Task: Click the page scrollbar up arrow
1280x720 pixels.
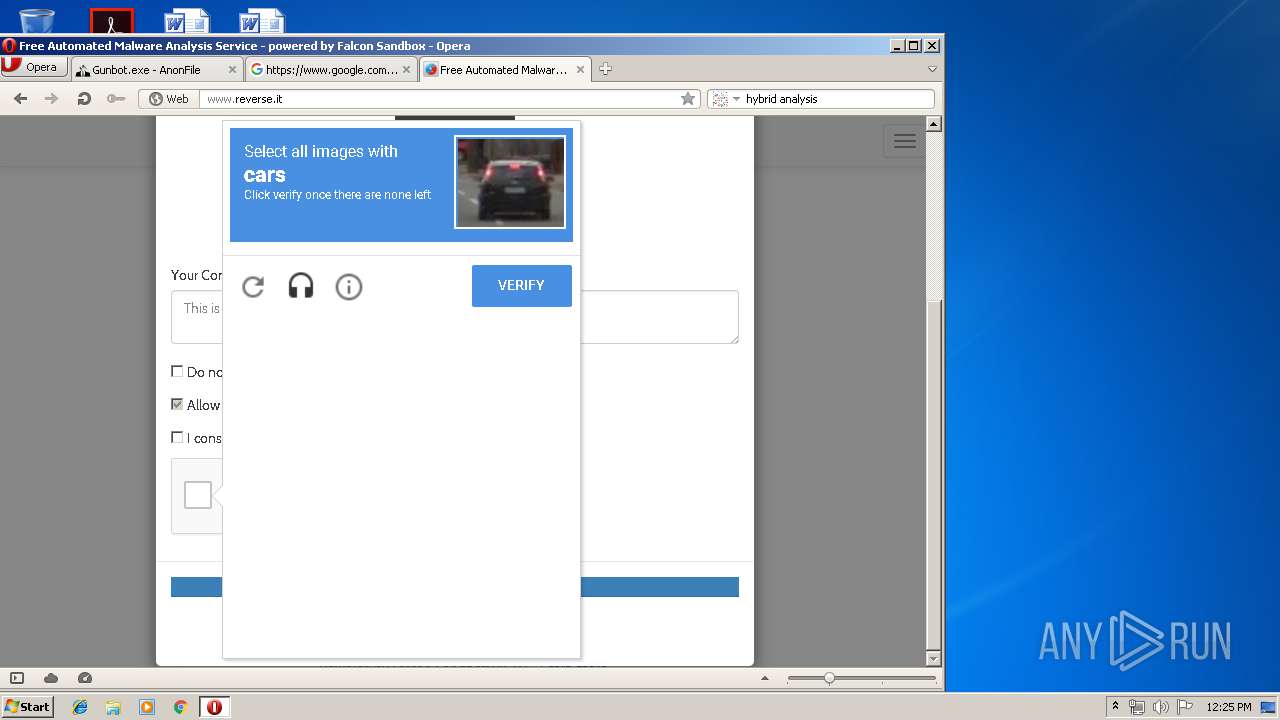Action: [x=934, y=124]
